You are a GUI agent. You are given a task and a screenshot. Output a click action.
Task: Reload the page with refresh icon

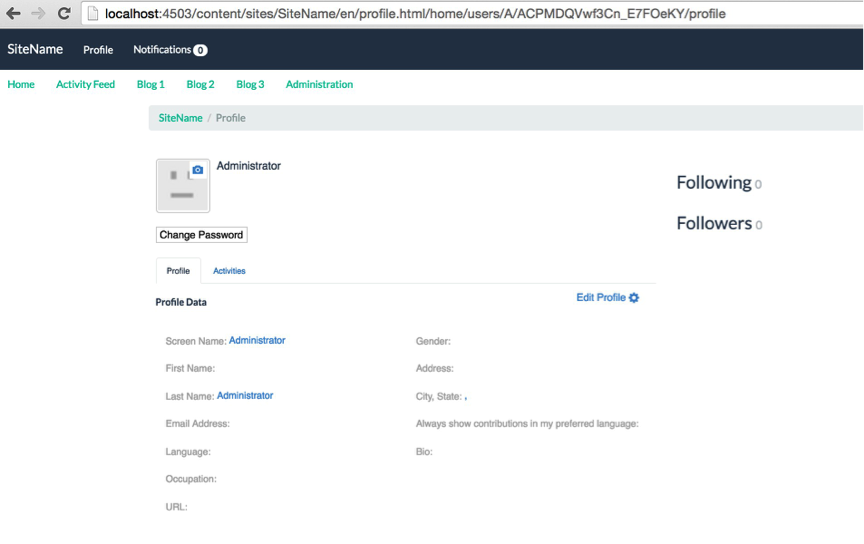pos(64,14)
